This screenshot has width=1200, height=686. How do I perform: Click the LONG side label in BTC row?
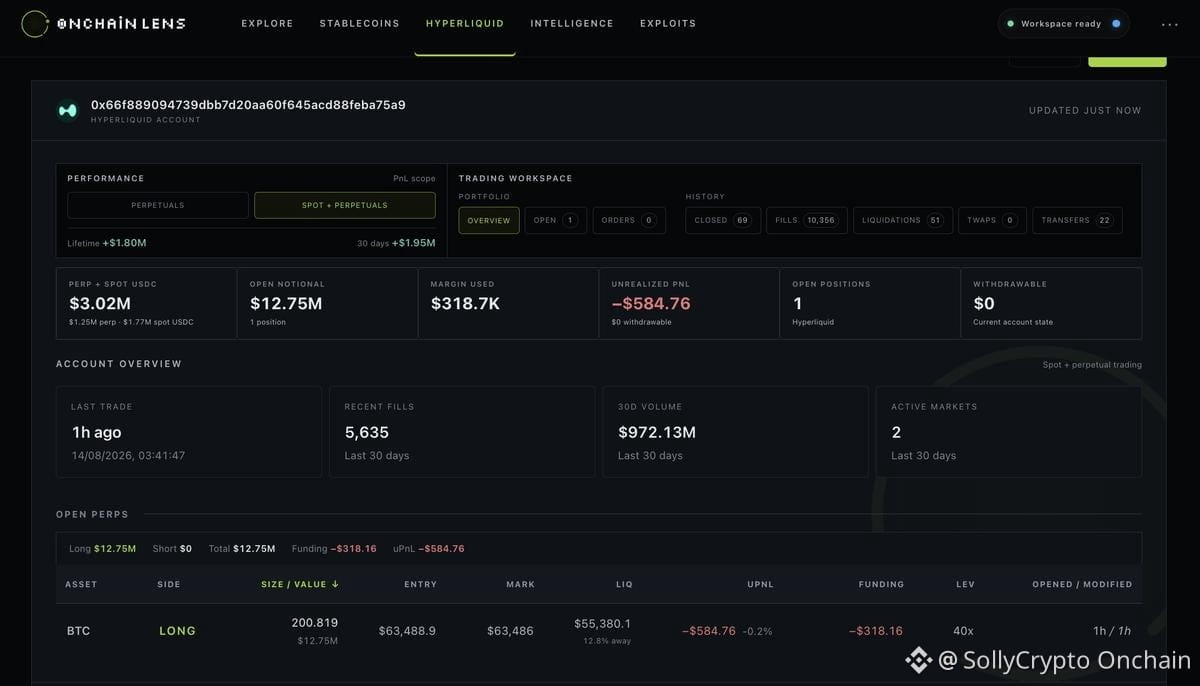tap(178, 631)
